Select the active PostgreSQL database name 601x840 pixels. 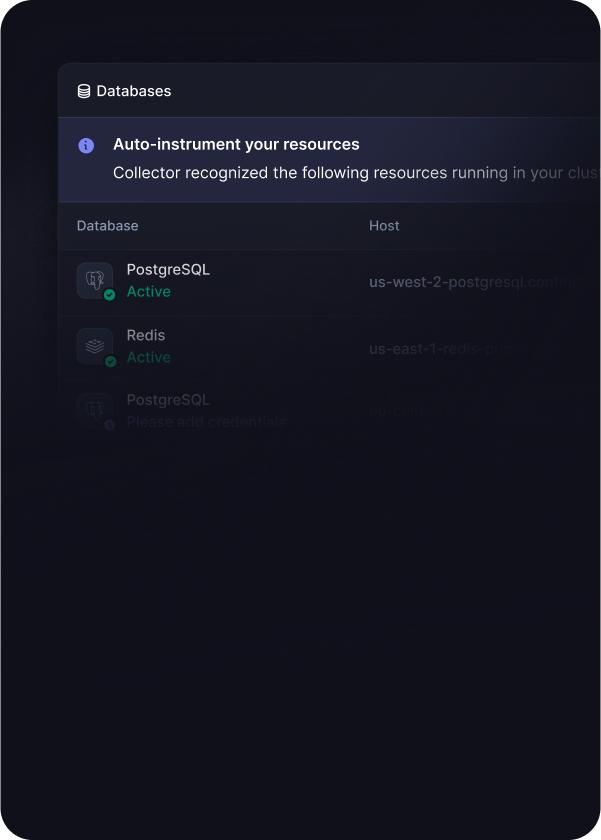click(168, 270)
